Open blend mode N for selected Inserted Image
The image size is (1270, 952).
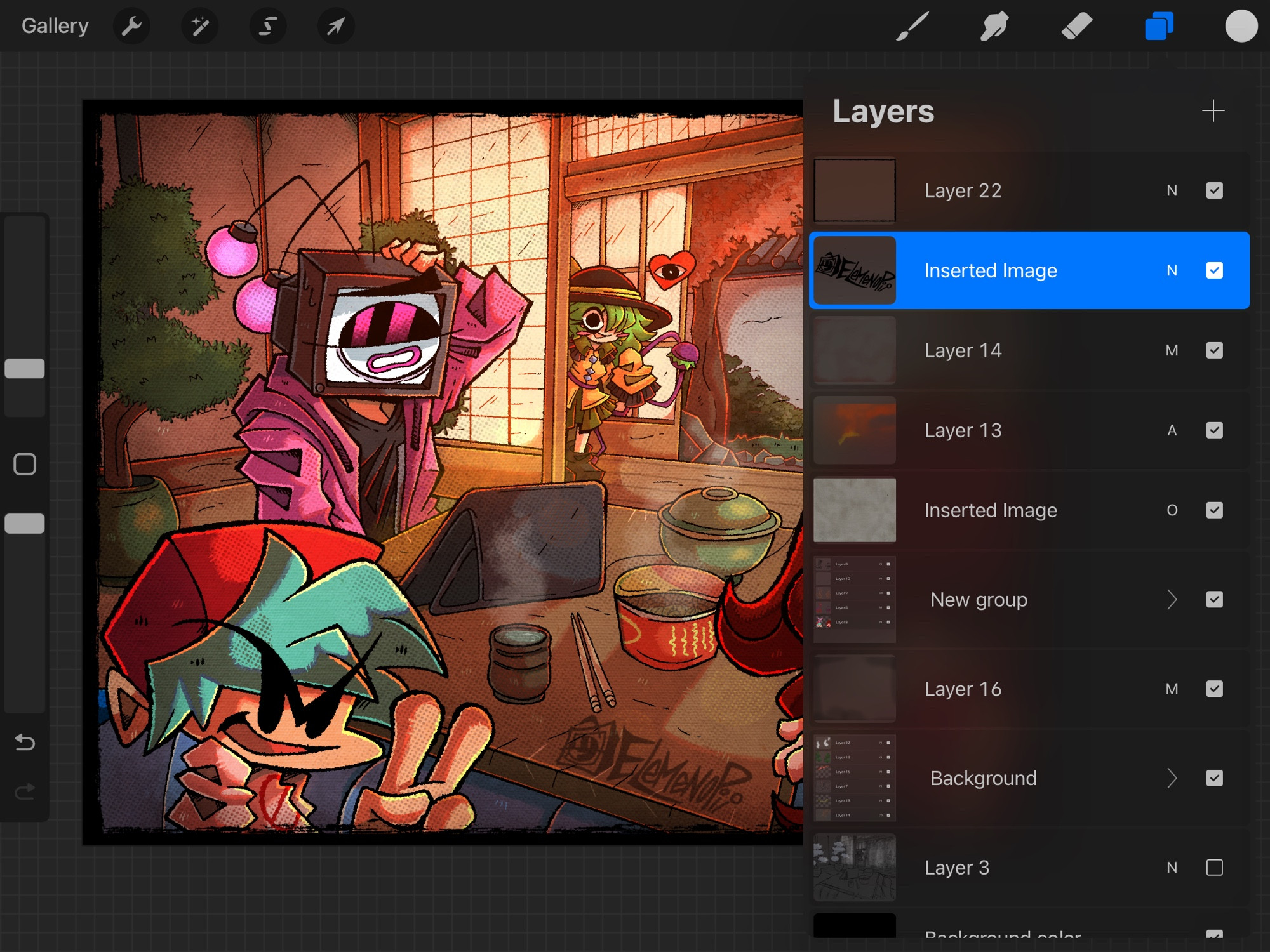point(1172,270)
